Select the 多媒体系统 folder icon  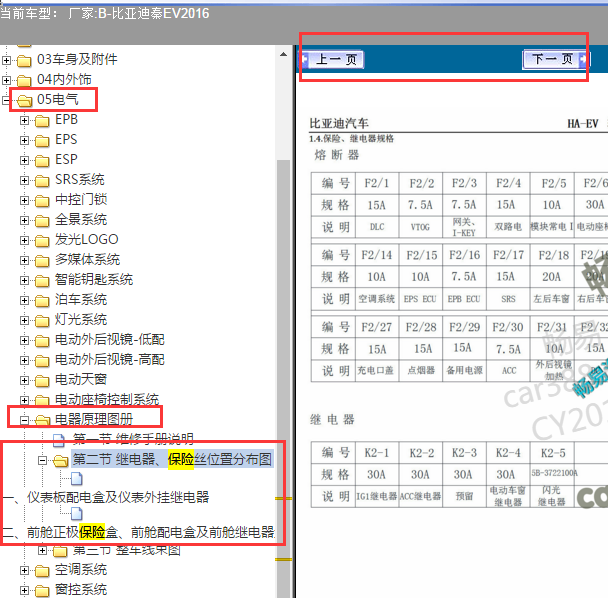click(42, 261)
